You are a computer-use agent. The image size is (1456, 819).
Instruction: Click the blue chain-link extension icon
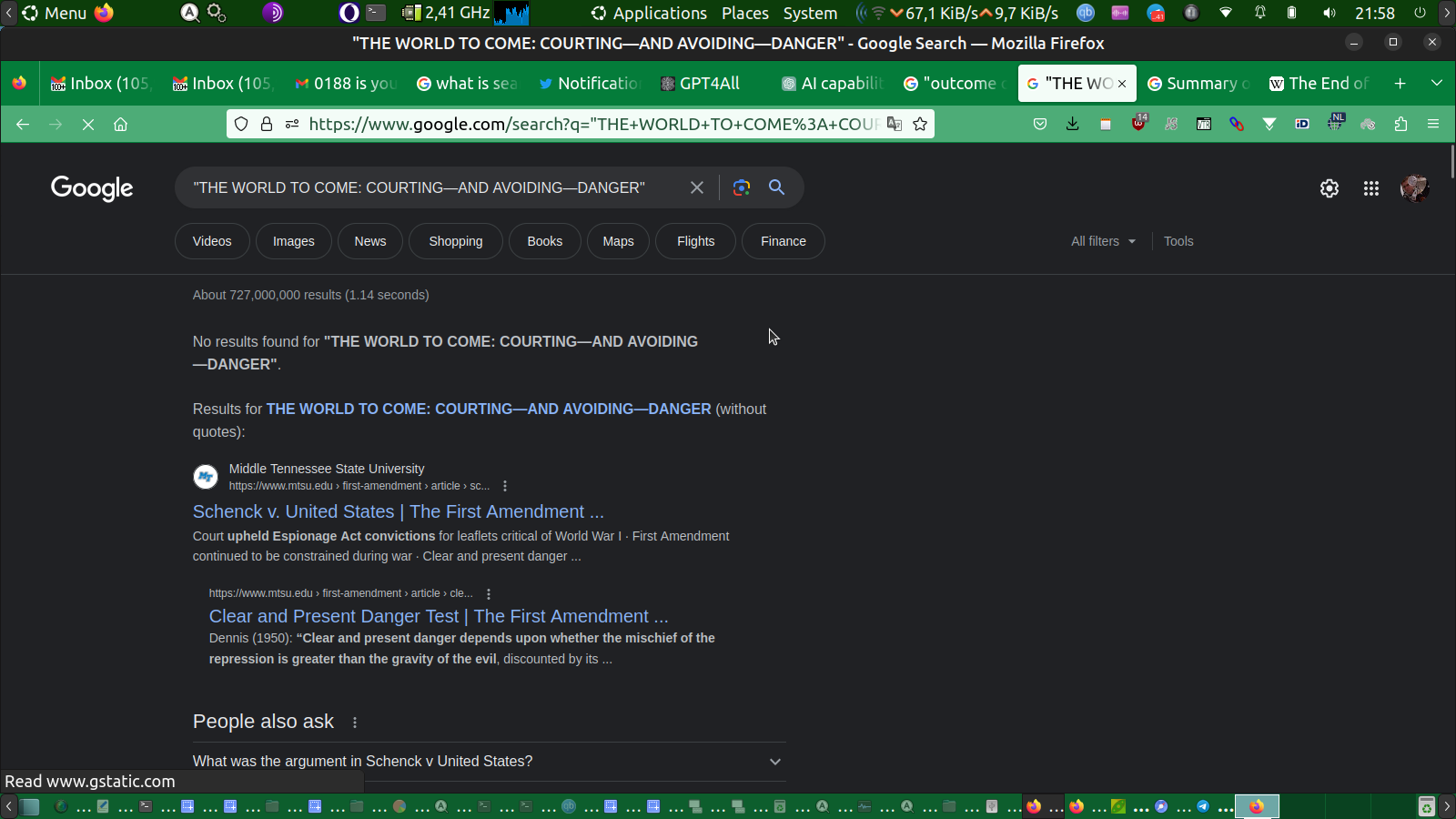point(1237,124)
